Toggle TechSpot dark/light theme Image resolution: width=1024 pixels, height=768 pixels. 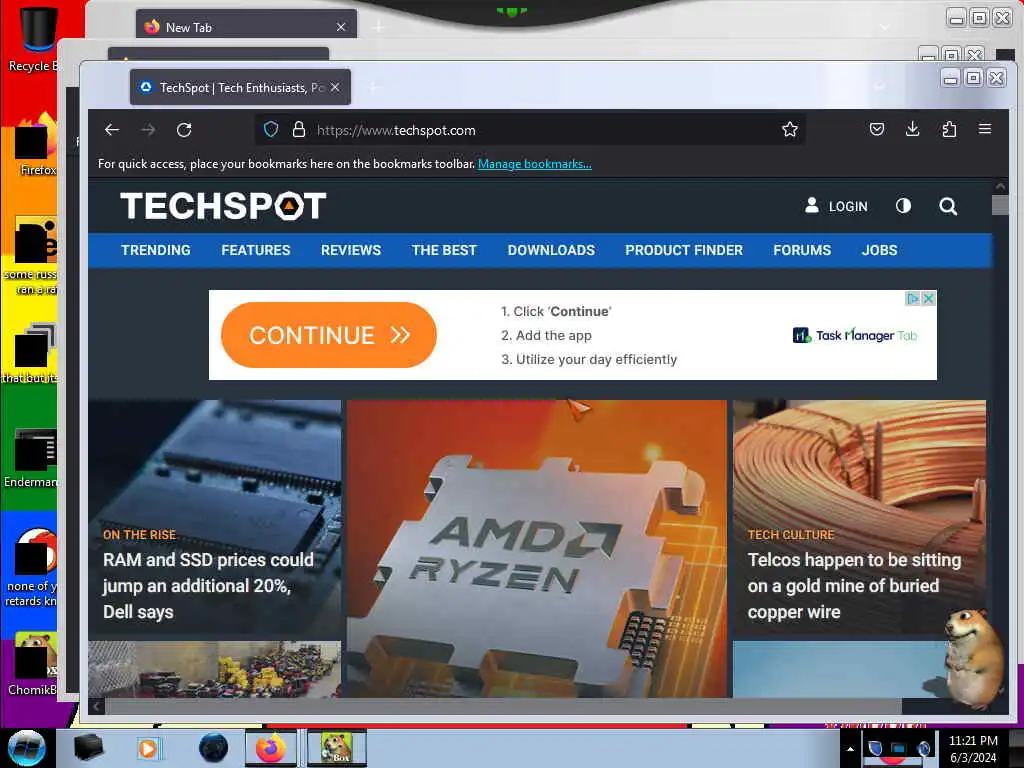pyautogui.click(x=903, y=206)
